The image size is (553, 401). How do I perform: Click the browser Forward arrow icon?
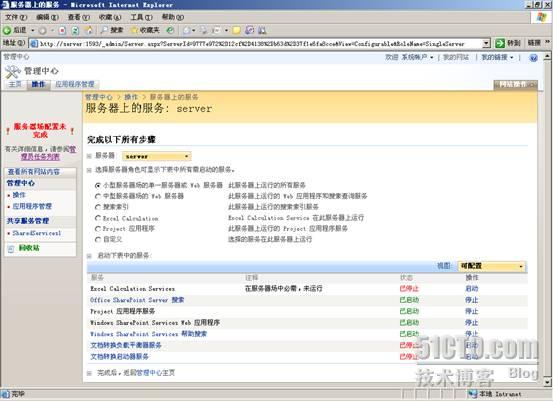point(42,31)
